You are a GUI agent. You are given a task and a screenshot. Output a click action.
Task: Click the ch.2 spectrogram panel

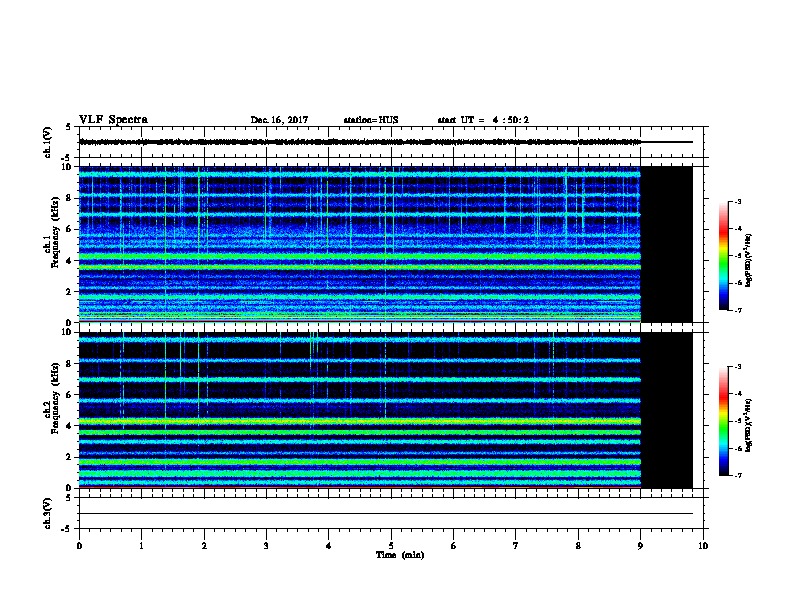coord(385,410)
